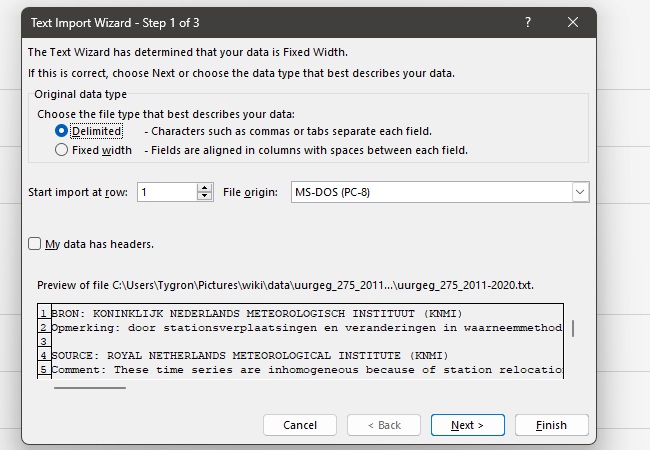The image size is (650, 450).
Task: Increase start import row with up arrow
Action: pos(205,187)
